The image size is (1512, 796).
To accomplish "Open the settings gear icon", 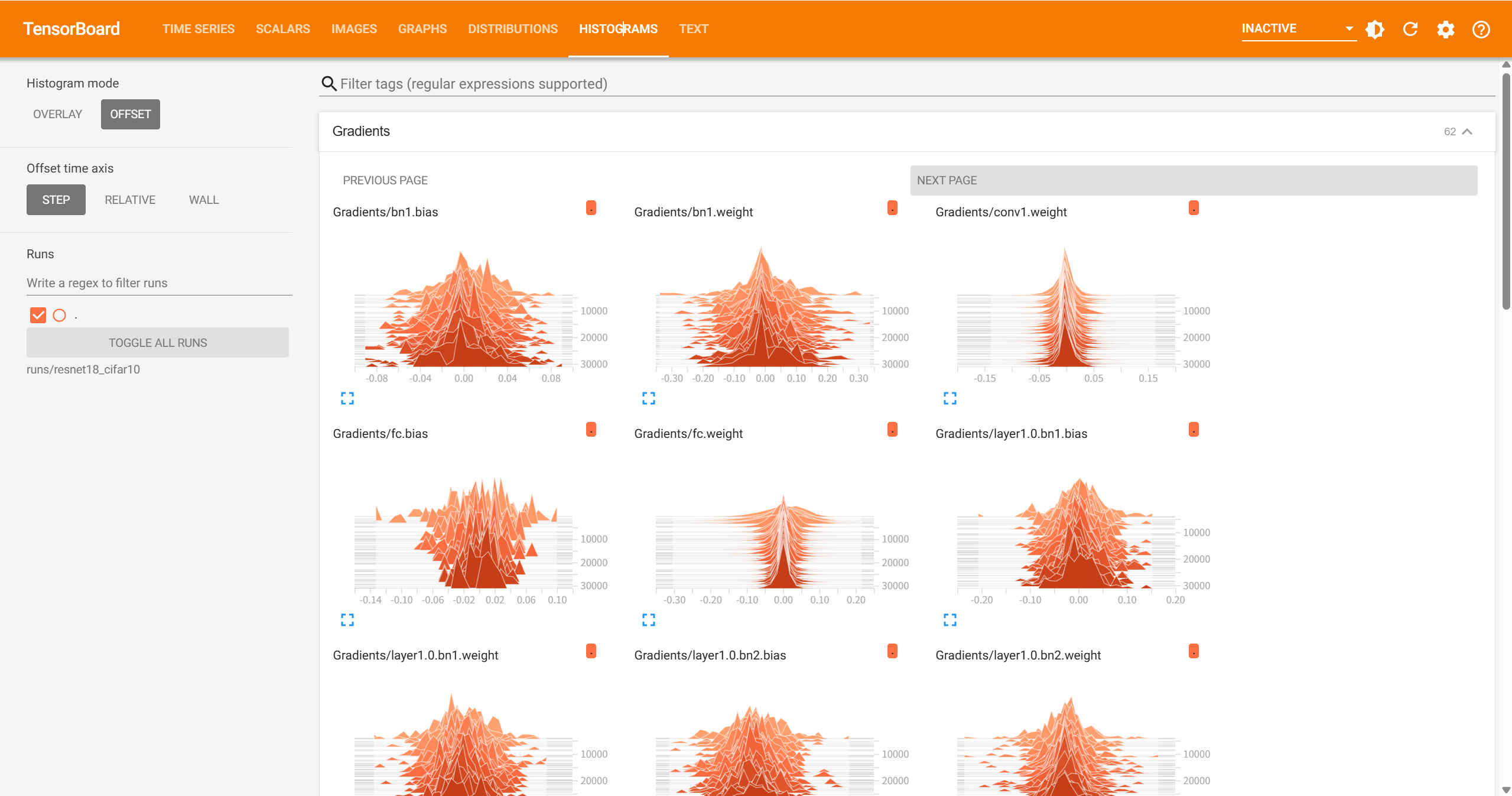I will click(1446, 29).
